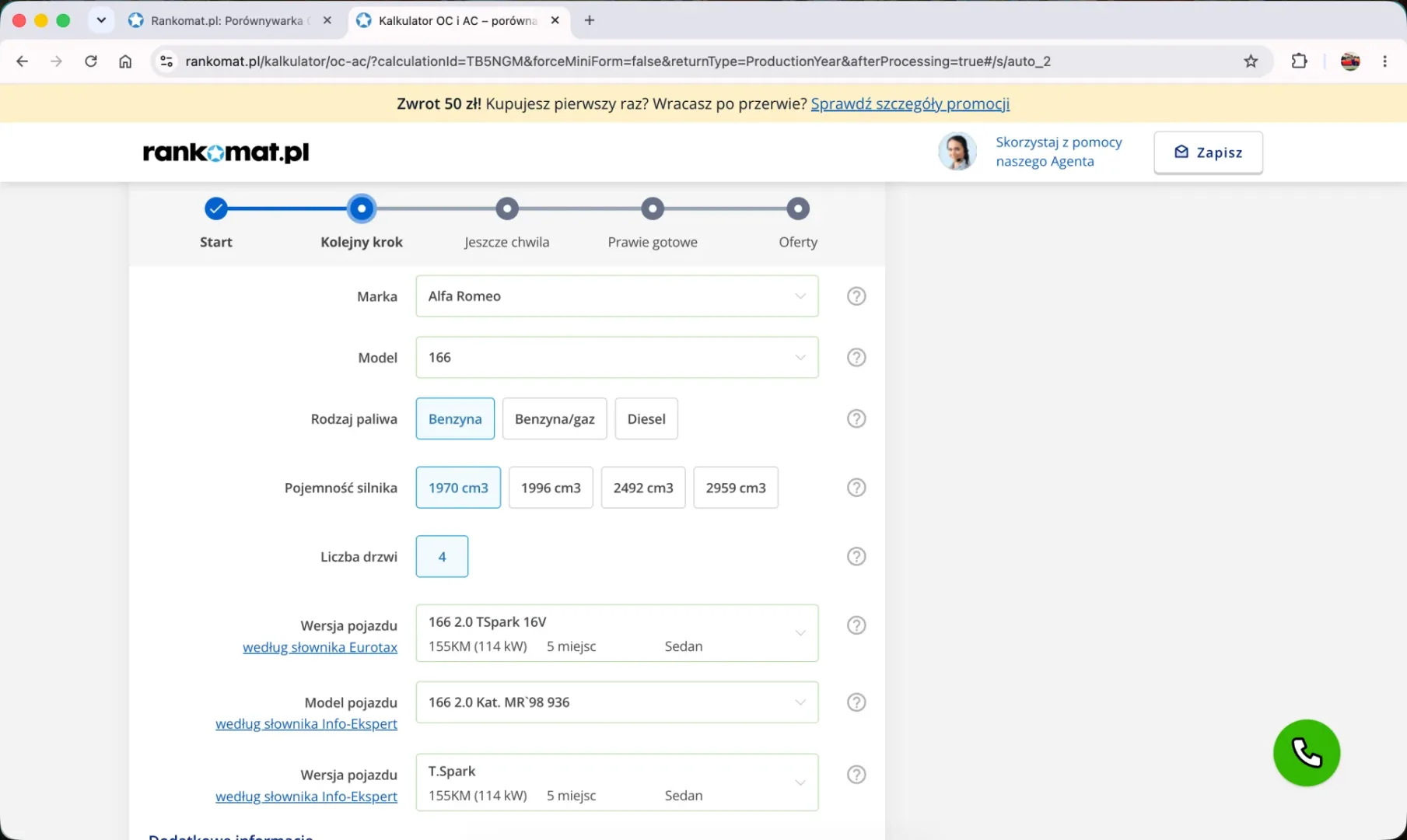Close the Kalkulator OC i AC tab
Screen dimensions: 1407x840
tap(555, 20)
